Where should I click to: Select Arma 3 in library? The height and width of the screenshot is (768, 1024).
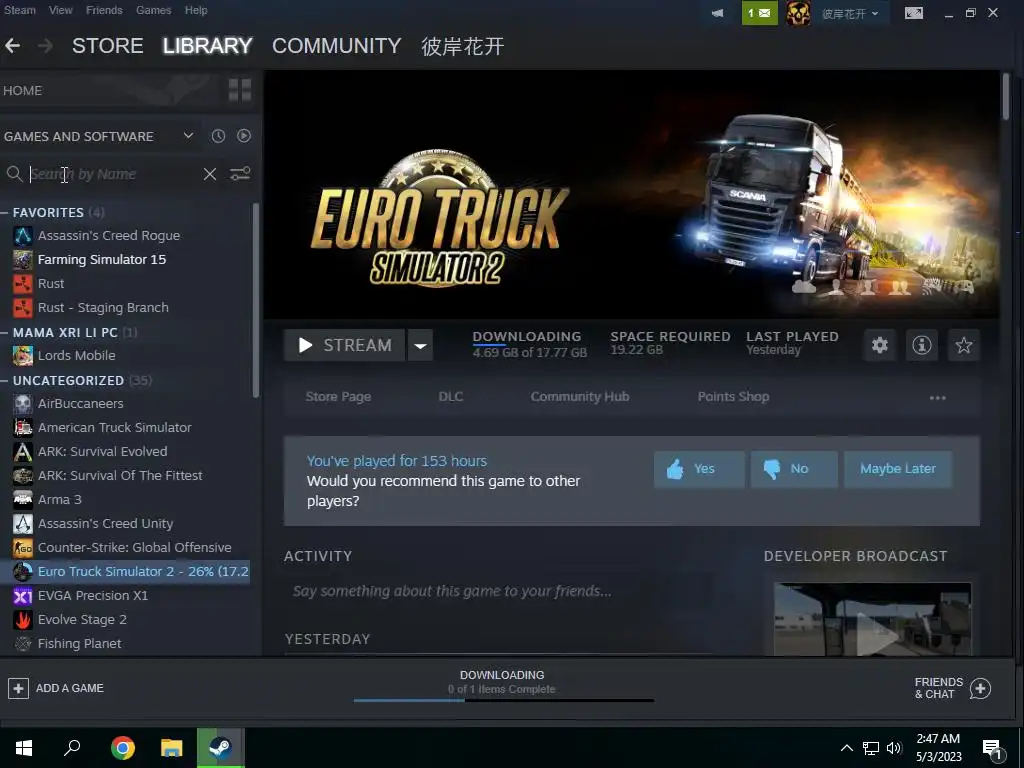tap(59, 500)
